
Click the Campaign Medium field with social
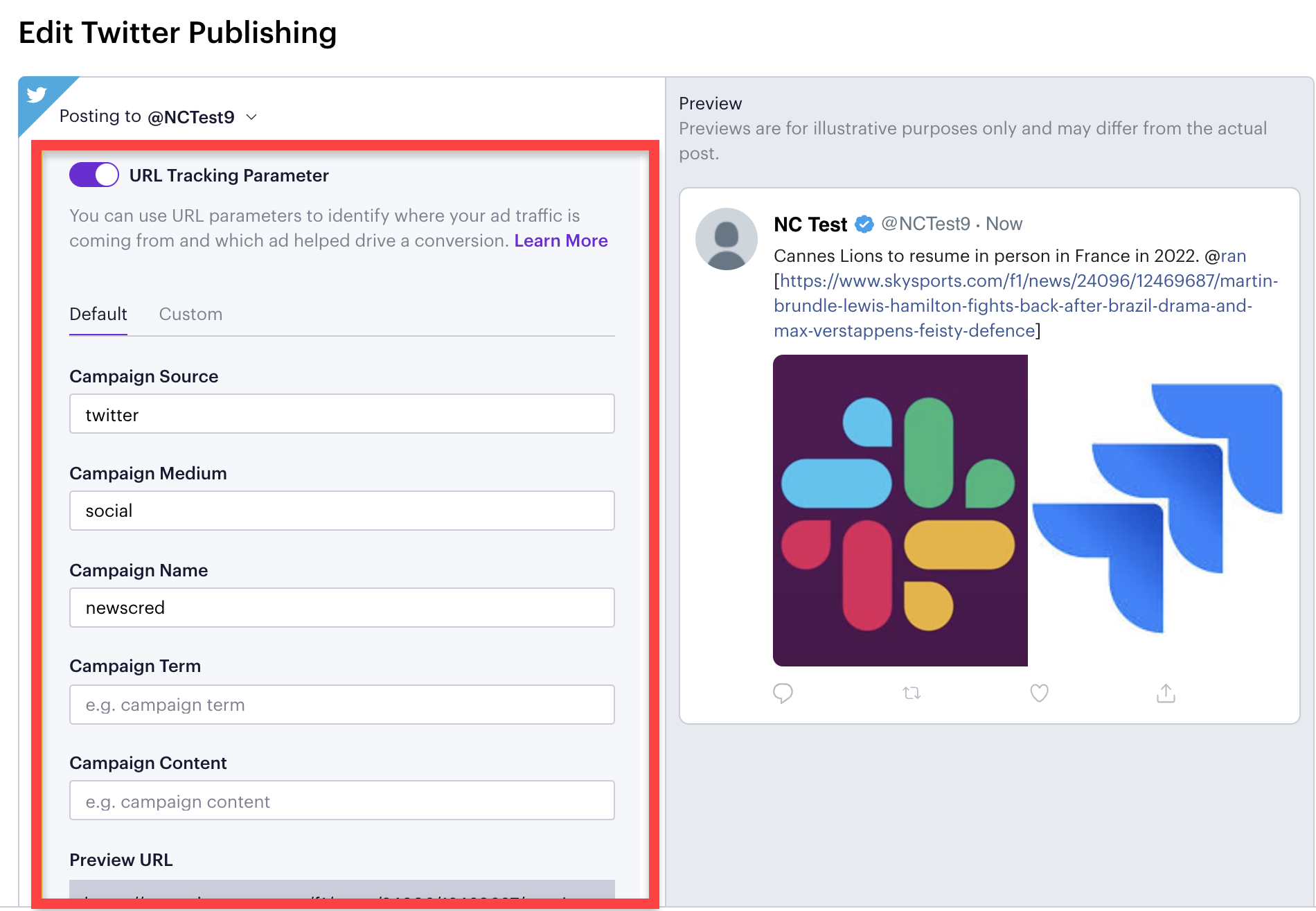(x=342, y=511)
